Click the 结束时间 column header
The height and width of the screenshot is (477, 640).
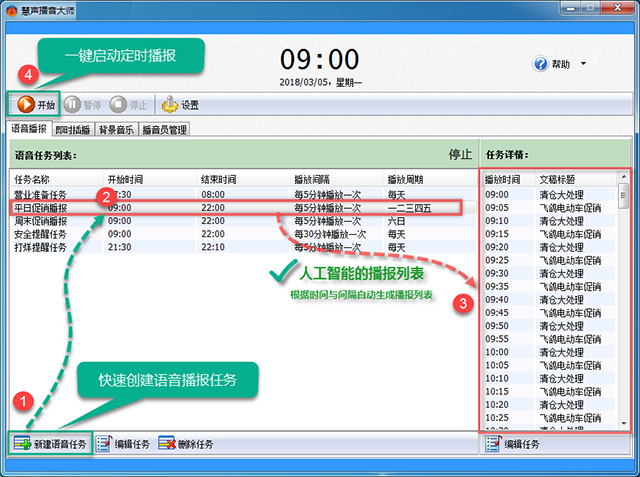click(x=243, y=179)
